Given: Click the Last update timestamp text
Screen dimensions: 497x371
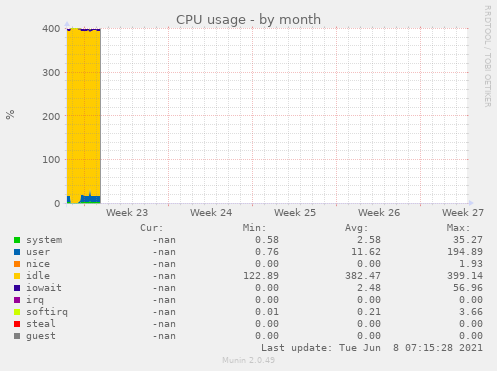Looking at the screenshot, I should (x=372, y=348).
